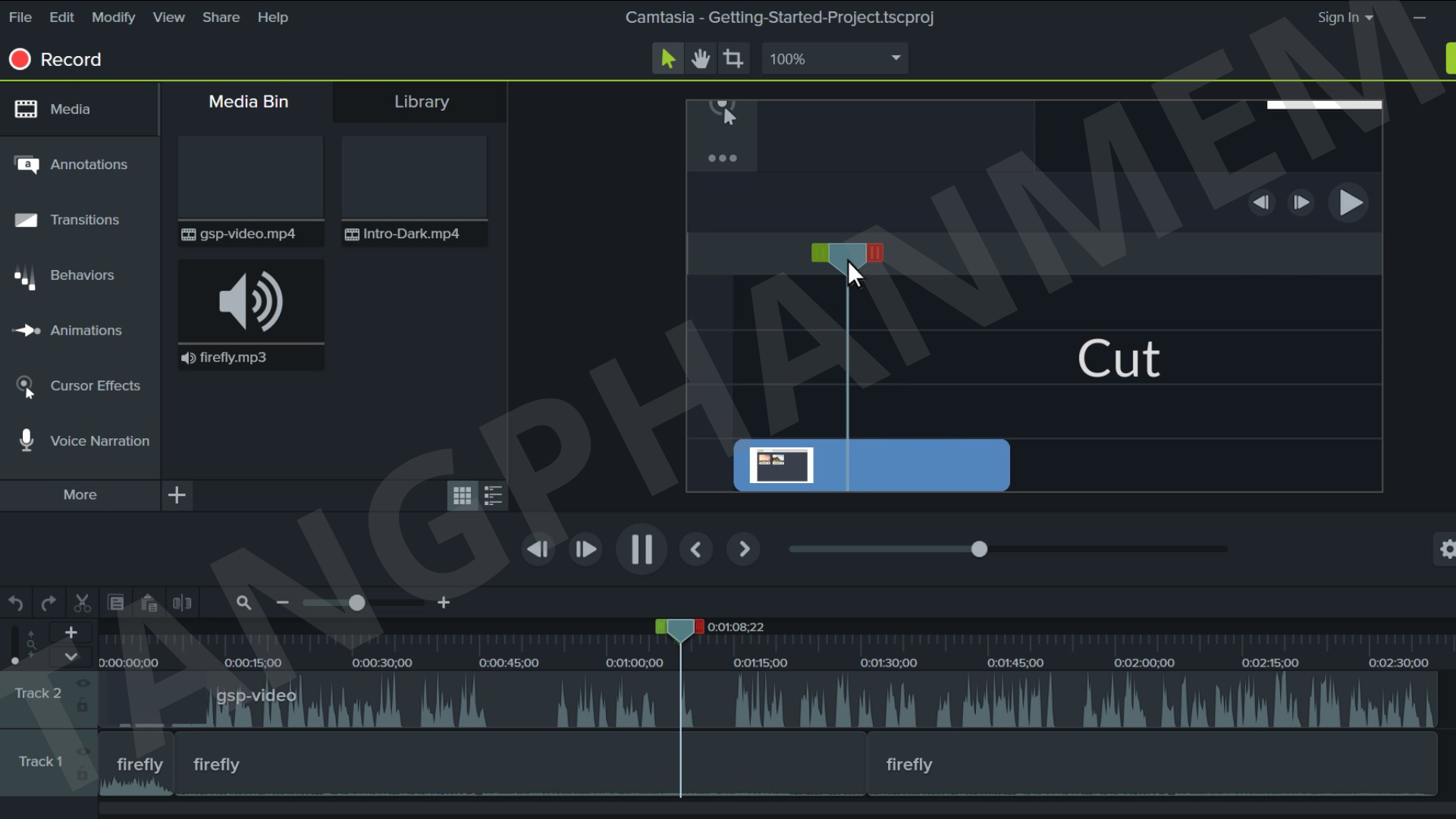Open the Edit menu
The width and height of the screenshot is (1456, 819).
pos(61,17)
